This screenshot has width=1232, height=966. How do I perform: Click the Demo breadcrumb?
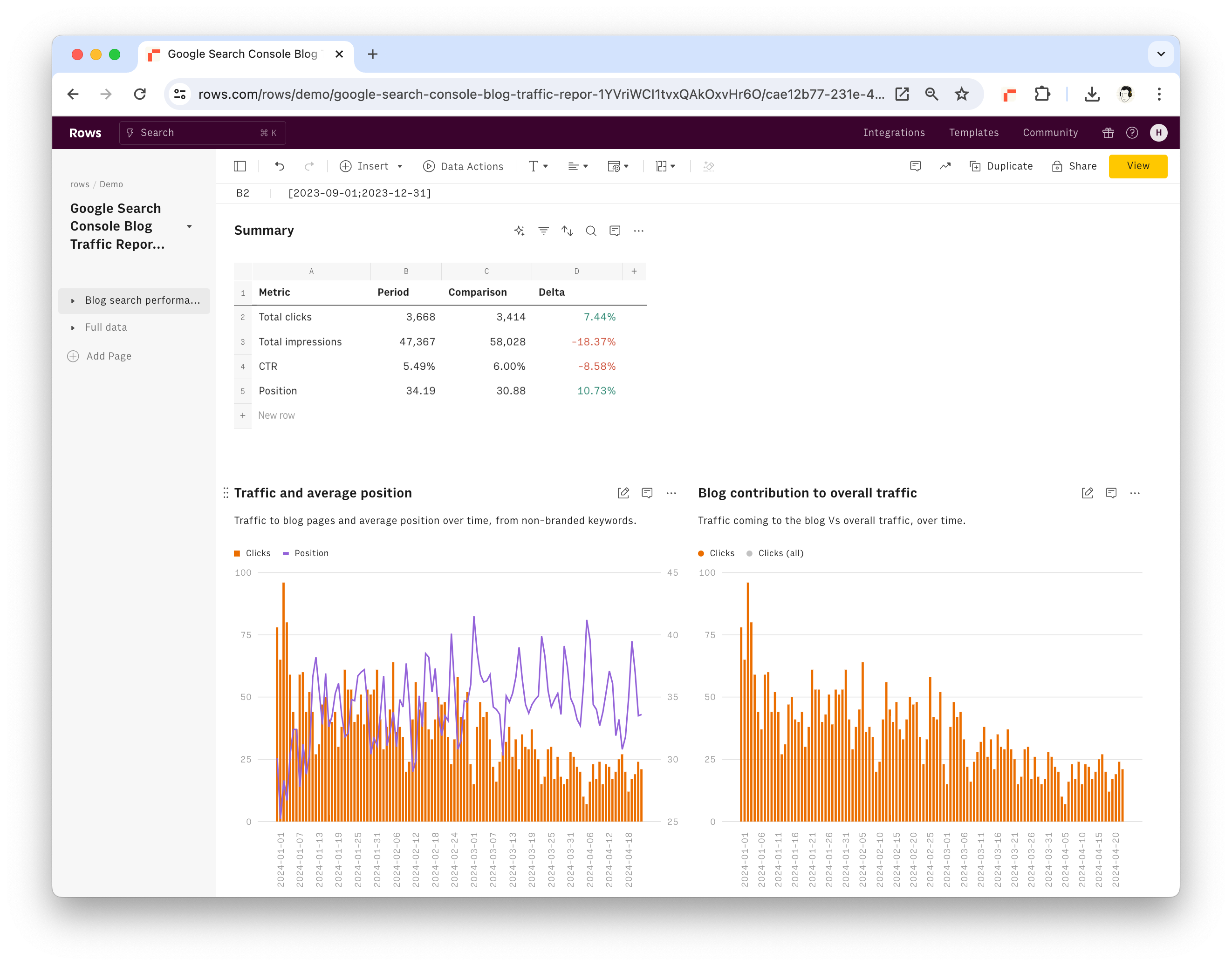click(111, 184)
